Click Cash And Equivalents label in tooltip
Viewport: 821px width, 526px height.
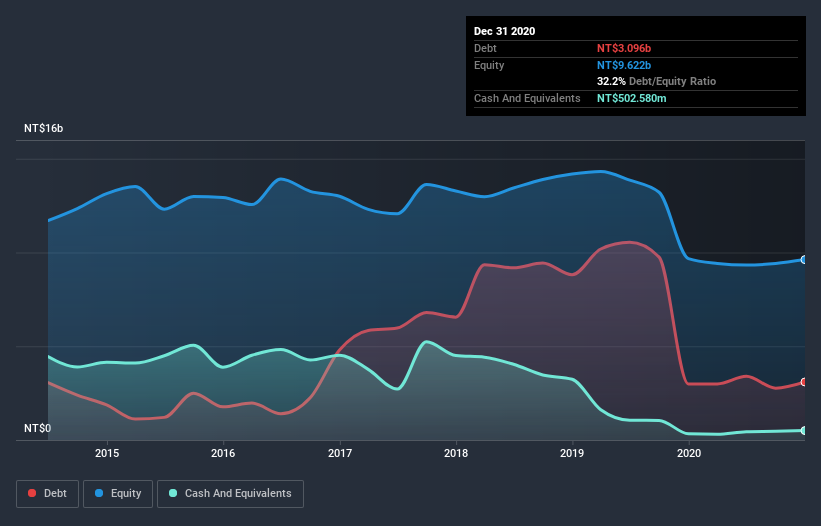[527, 98]
